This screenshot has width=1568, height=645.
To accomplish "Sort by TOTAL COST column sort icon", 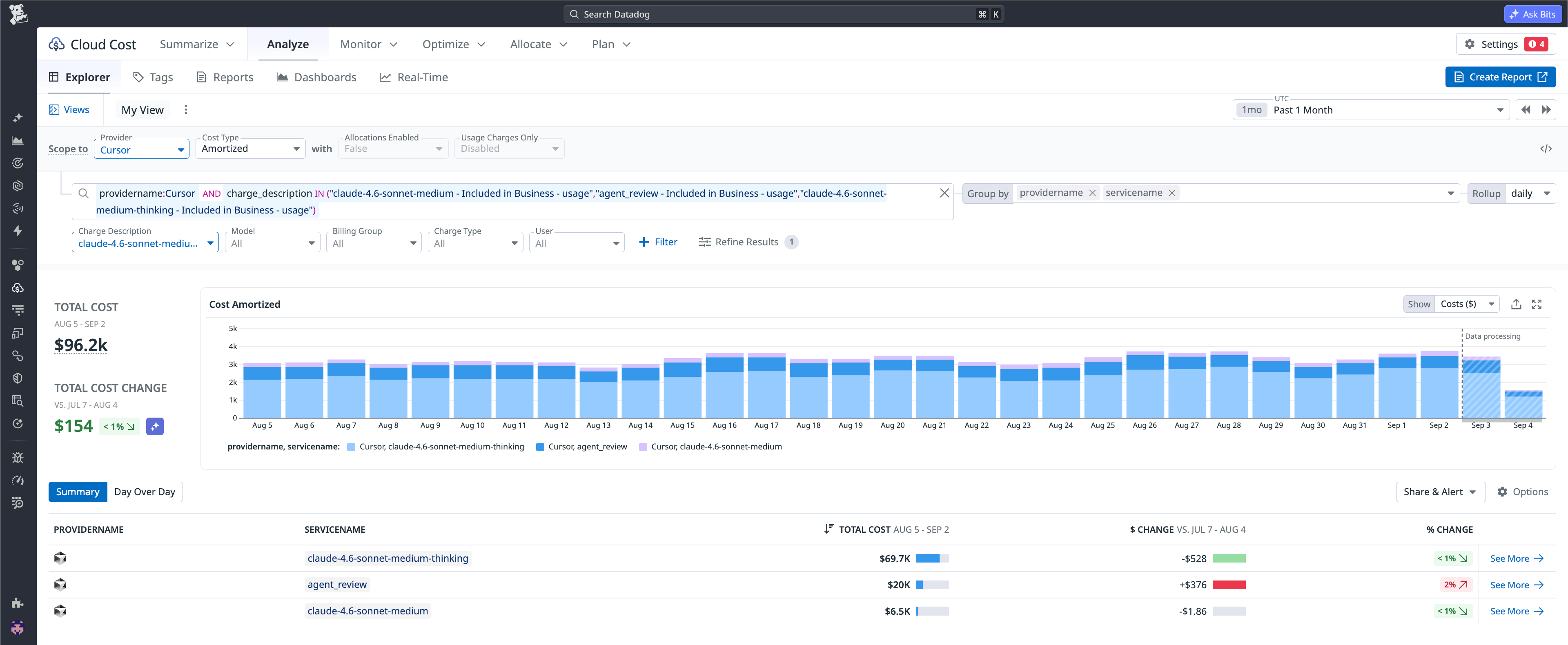I will [829, 529].
